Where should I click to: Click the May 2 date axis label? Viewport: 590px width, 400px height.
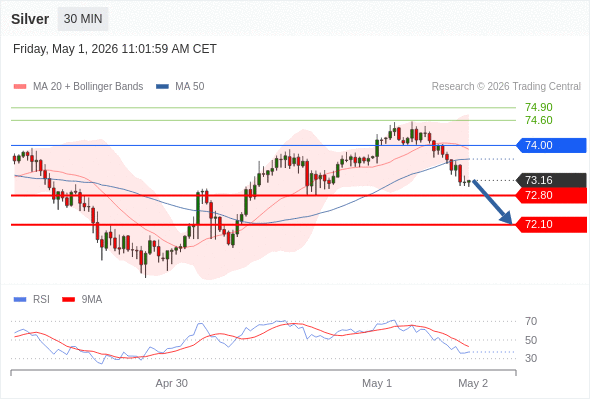coord(473,383)
